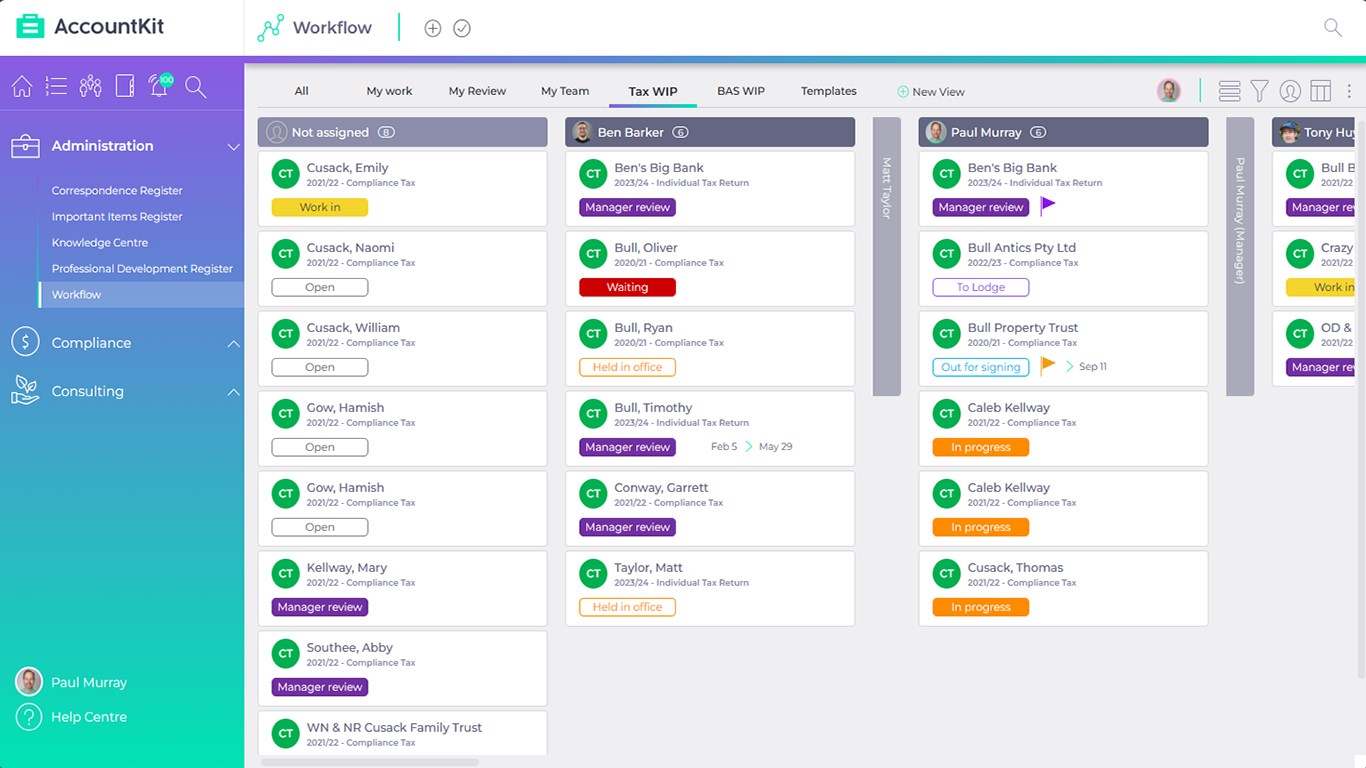Open the Work in status on Cusack, Emily
Screen dimensions: 1366x768
tap(320, 207)
